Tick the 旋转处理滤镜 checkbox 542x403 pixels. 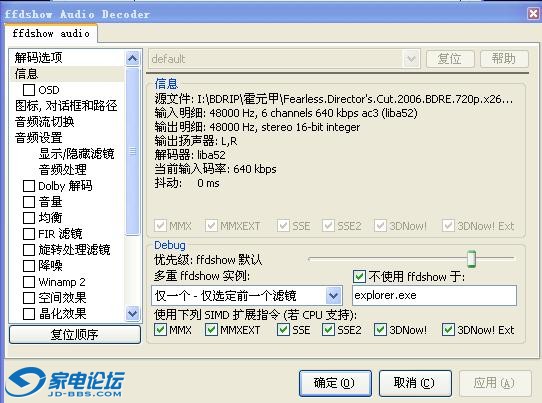click(x=29, y=250)
